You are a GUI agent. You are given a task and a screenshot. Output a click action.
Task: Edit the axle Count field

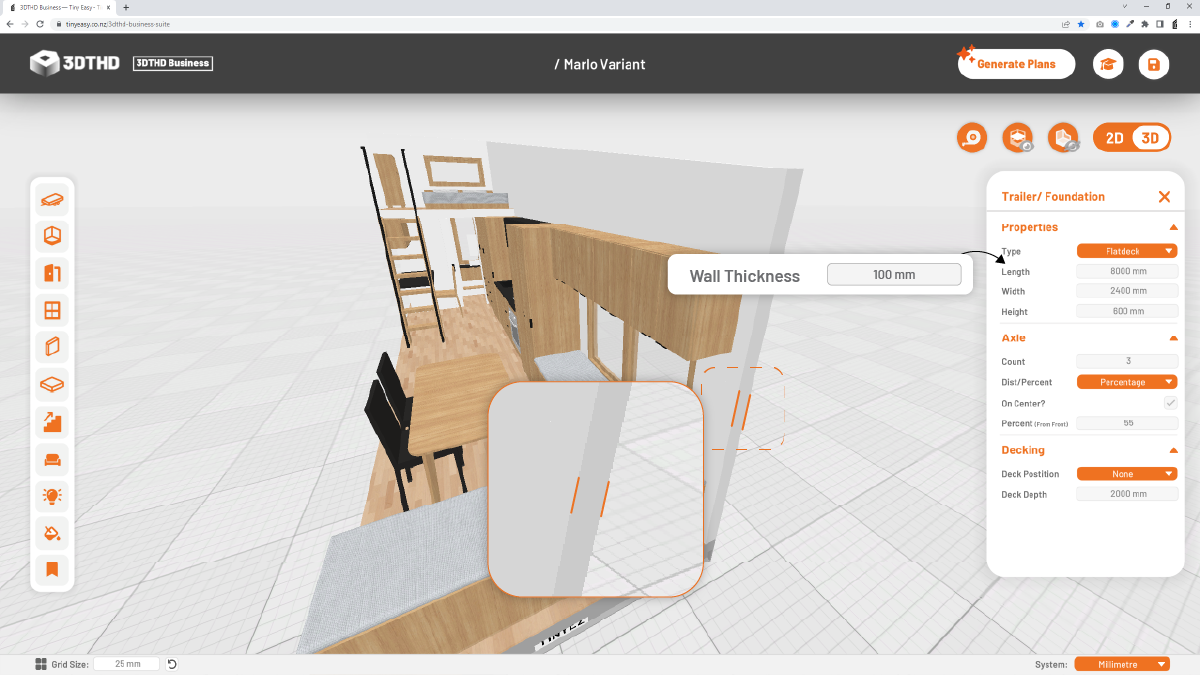(x=1127, y=361)
